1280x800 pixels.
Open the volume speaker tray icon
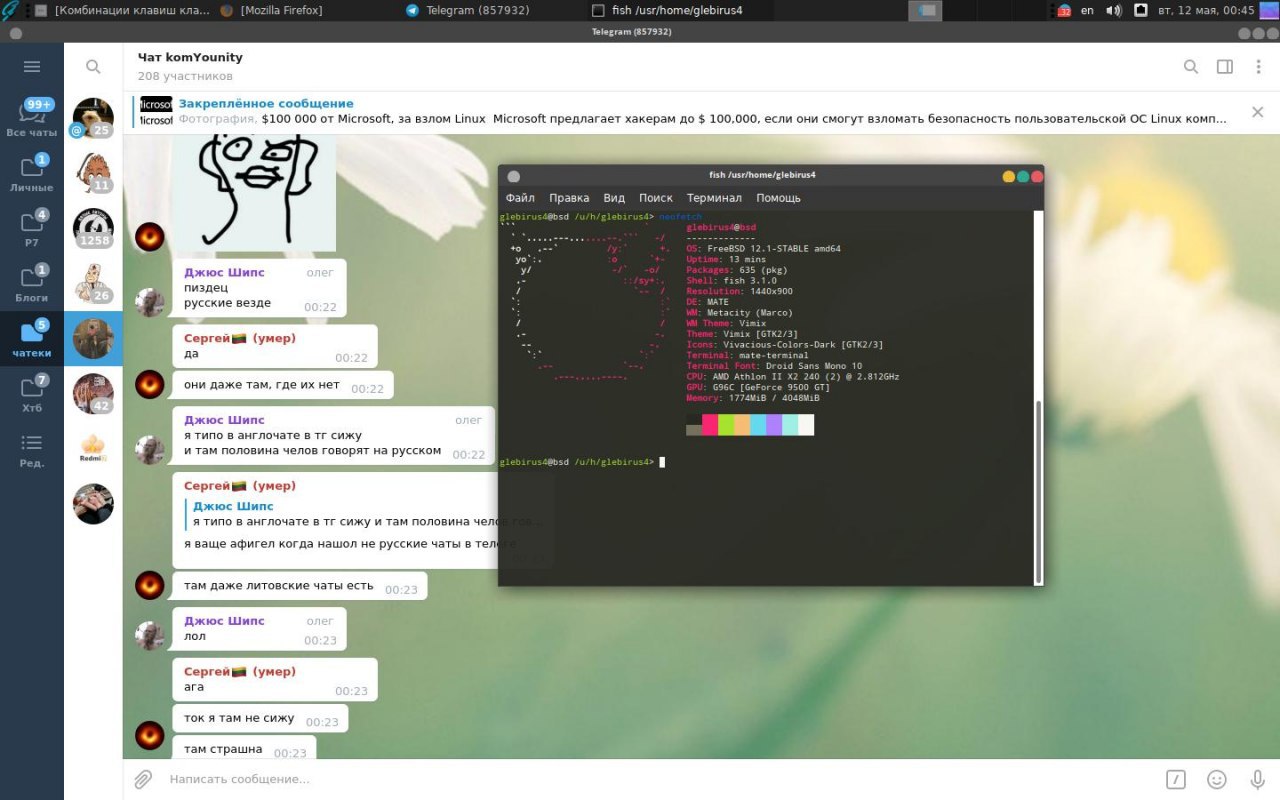tap(1113, 10)
